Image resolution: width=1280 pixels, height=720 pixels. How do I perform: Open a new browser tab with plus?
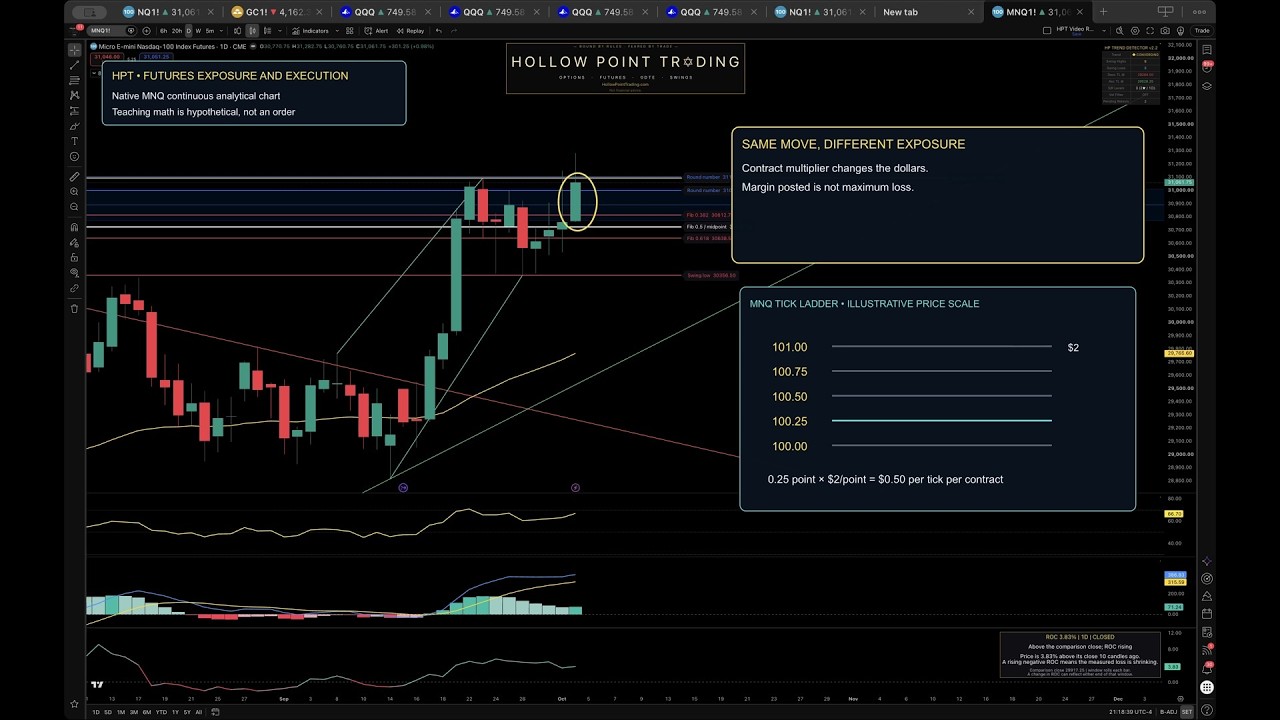point(1104,12)
